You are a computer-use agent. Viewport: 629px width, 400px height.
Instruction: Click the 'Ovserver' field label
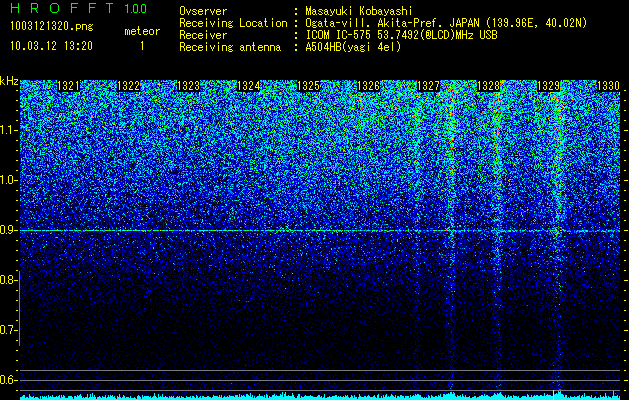click(203, 11)
